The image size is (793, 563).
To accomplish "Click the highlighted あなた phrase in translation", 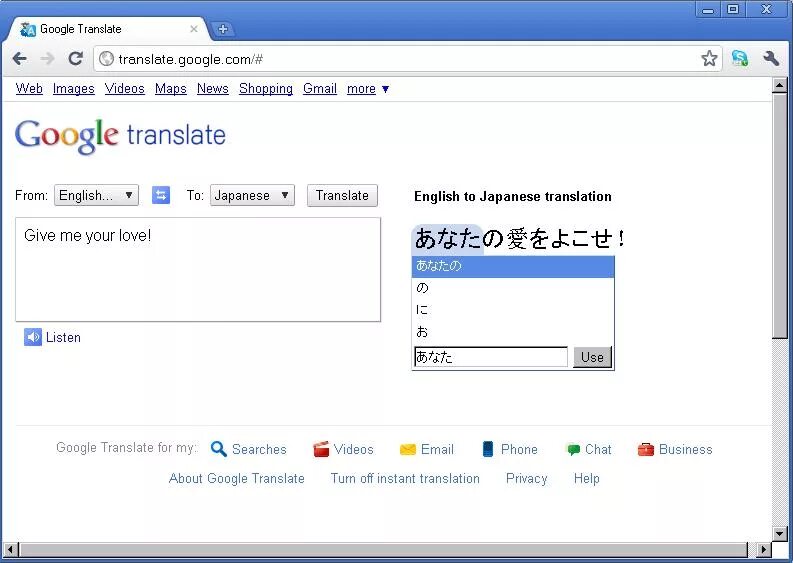I will [x=448, y=239].
